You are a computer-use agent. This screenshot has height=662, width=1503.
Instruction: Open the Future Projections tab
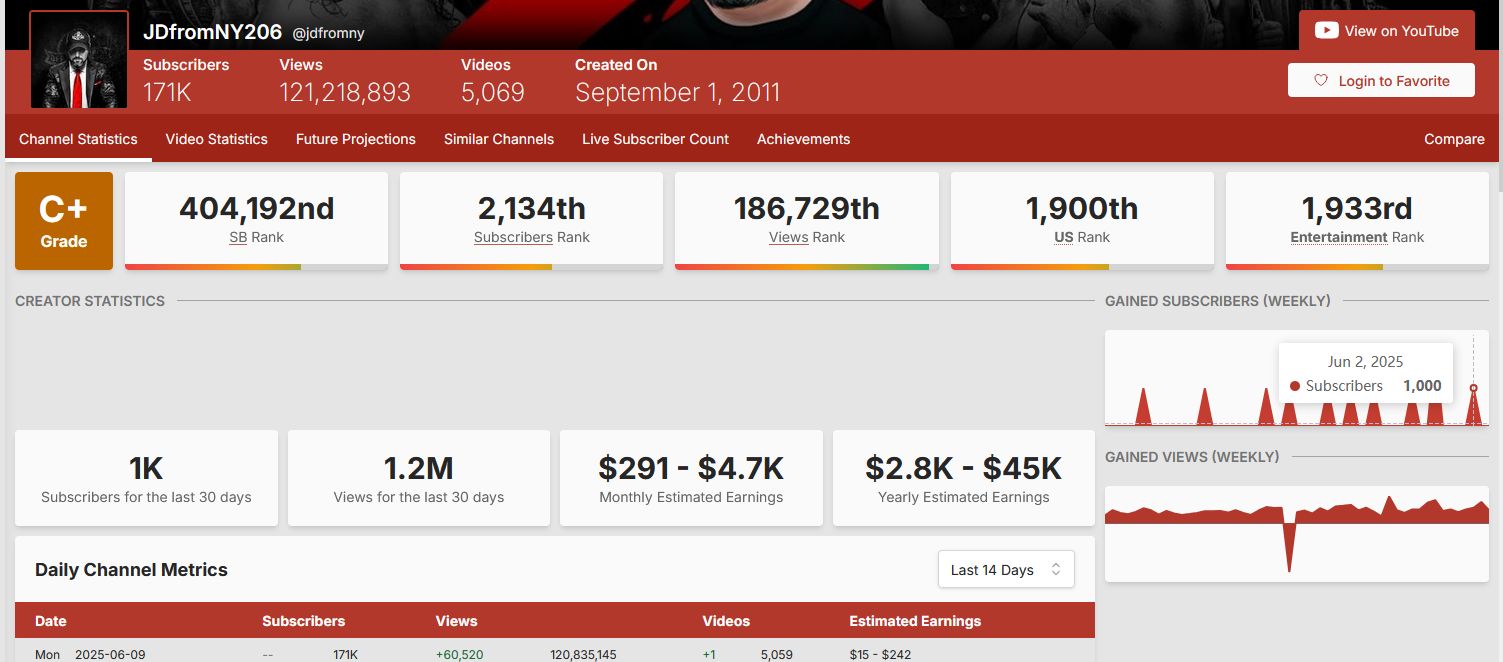(x=355, y=139)
